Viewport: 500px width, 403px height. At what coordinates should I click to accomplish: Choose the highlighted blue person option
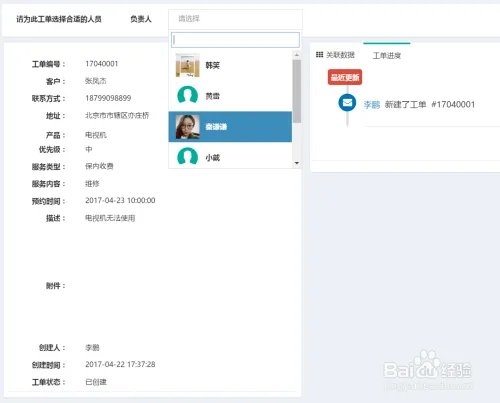230,127
